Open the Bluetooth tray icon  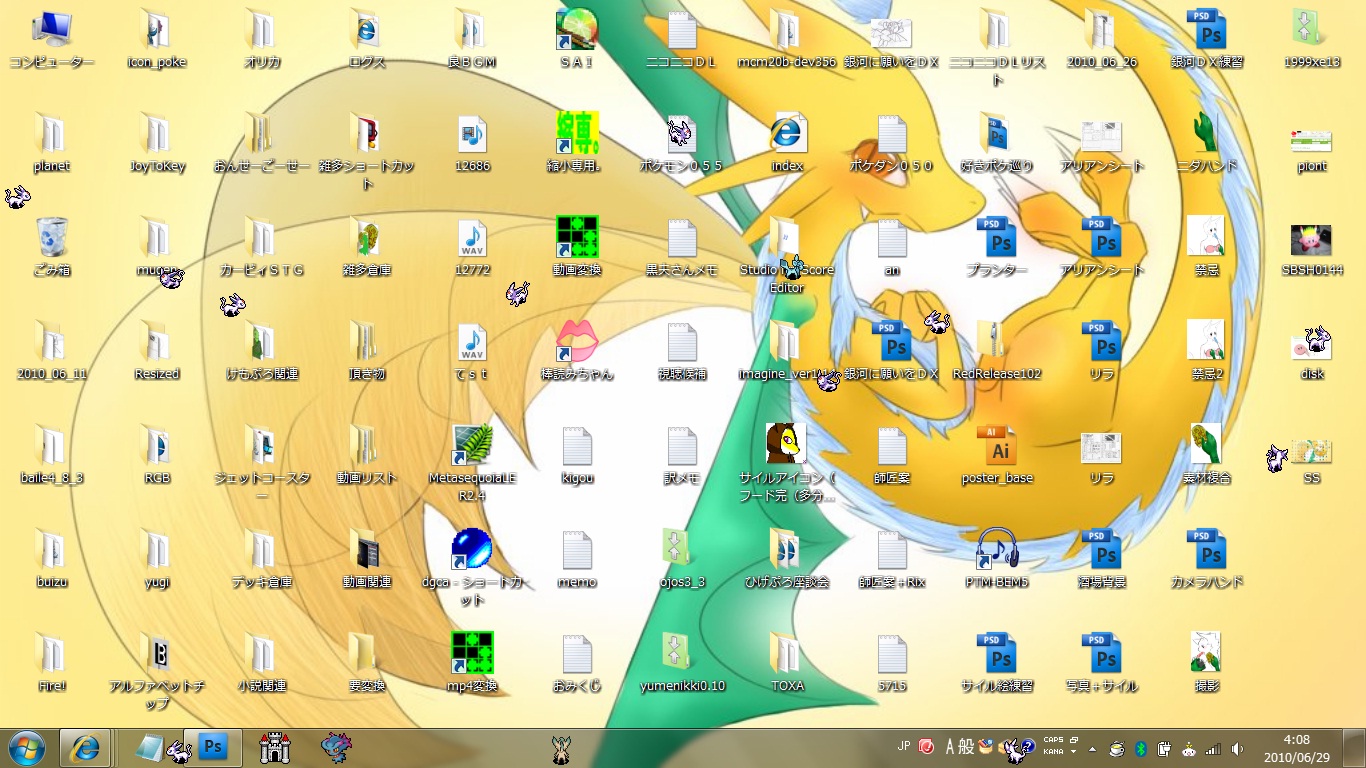click(1139, 748)
